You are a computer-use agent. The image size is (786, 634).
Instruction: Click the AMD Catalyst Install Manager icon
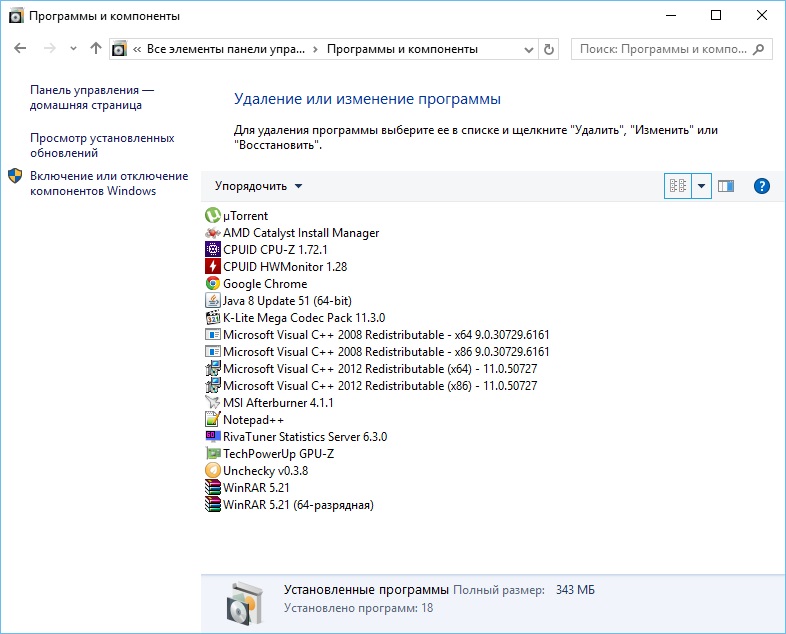point(213,233)
